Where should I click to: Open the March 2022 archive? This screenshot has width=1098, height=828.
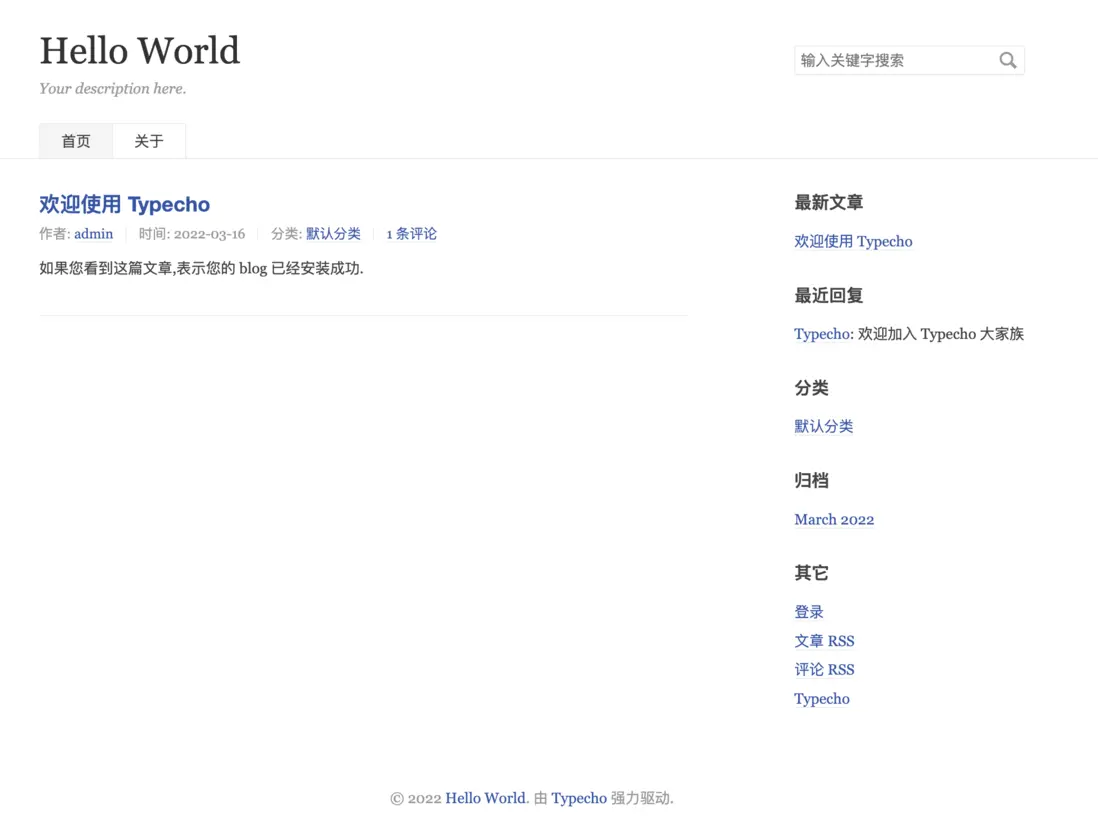click(834, 519)
